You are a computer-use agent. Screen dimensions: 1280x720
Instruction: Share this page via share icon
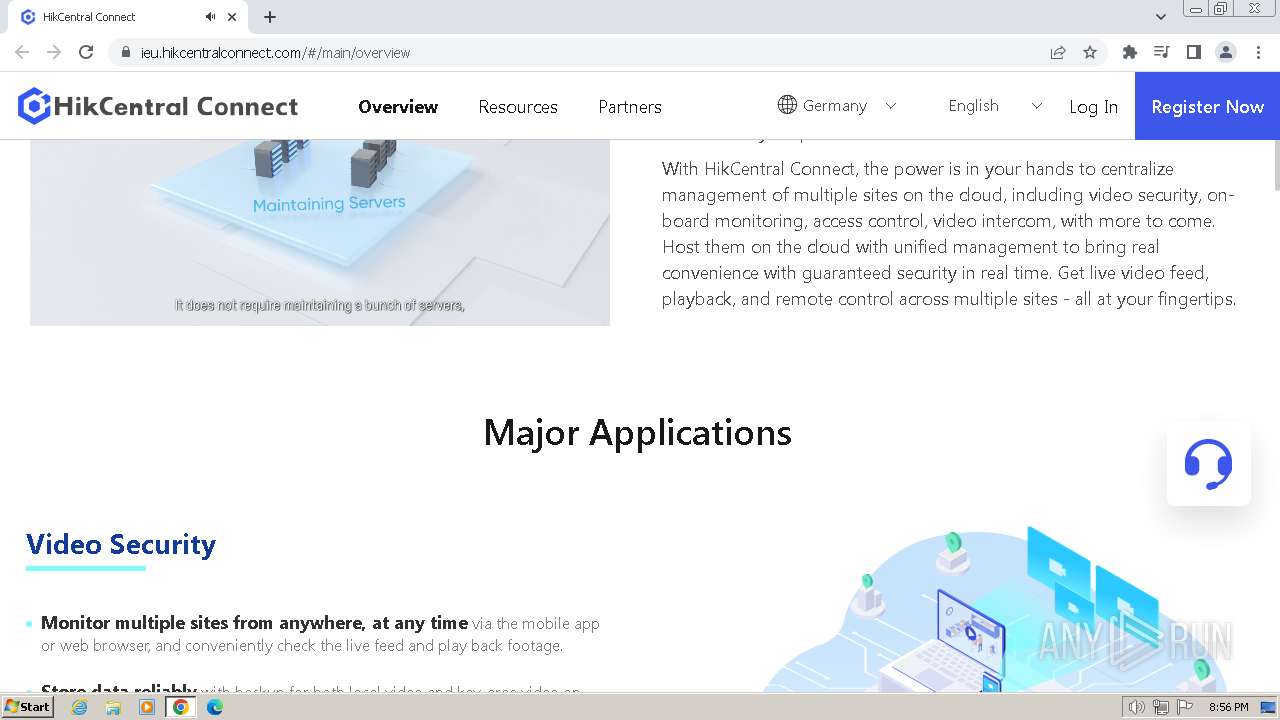[x=1058, y=52]
